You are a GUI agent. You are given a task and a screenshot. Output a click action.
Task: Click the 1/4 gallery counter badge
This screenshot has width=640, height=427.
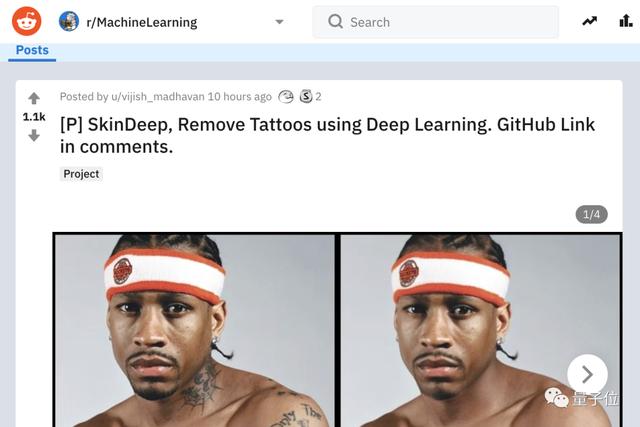tap(591, 214)
